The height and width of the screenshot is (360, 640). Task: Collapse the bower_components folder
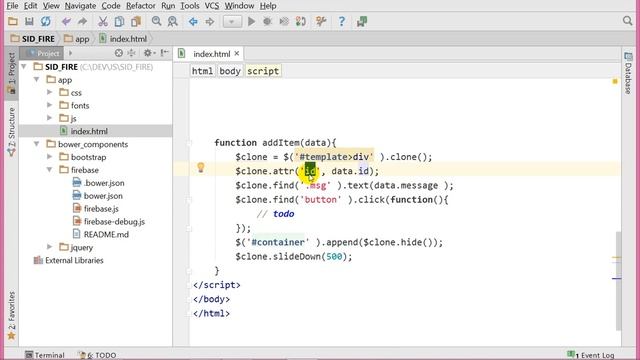tap(37, 144)
